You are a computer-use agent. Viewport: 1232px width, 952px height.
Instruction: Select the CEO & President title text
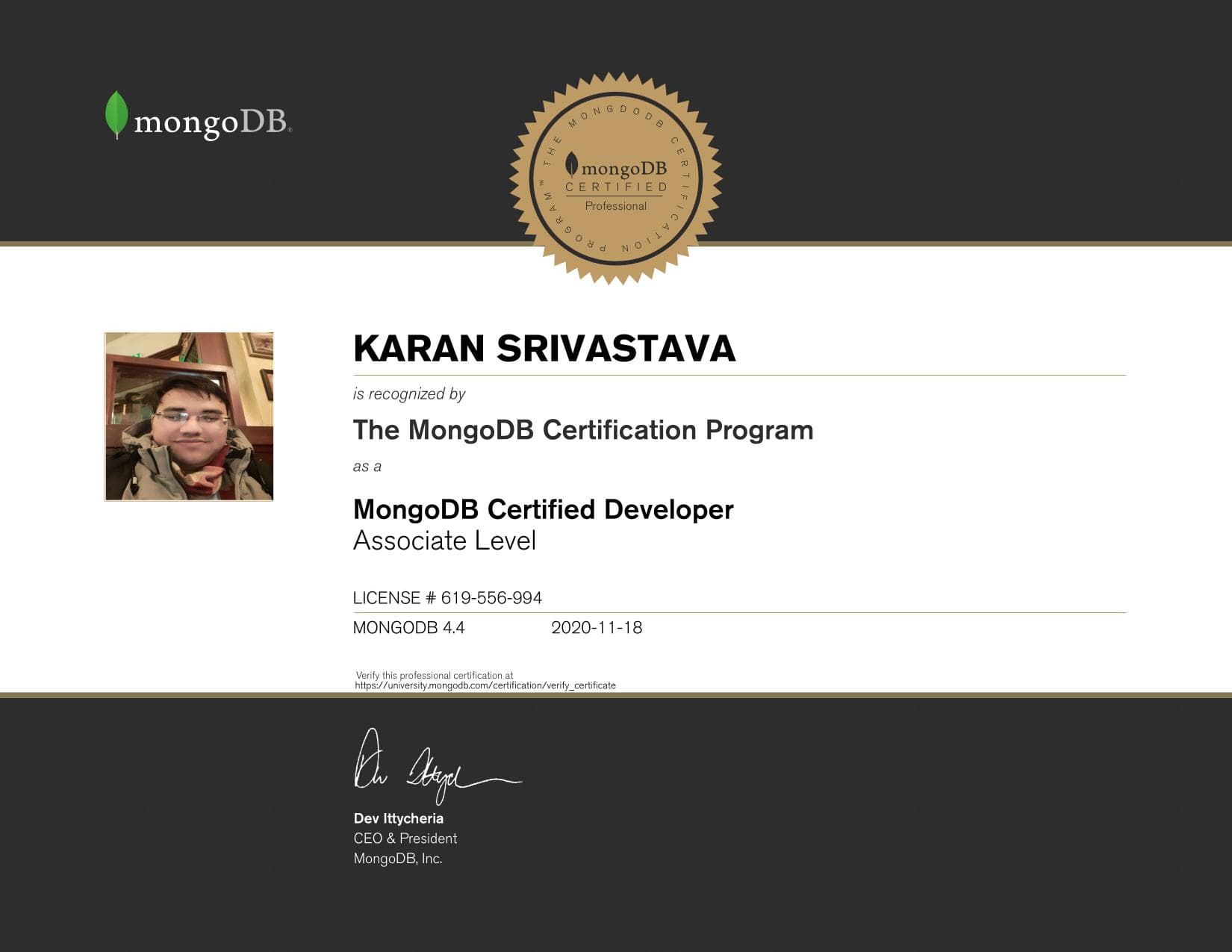pos(405,838)
